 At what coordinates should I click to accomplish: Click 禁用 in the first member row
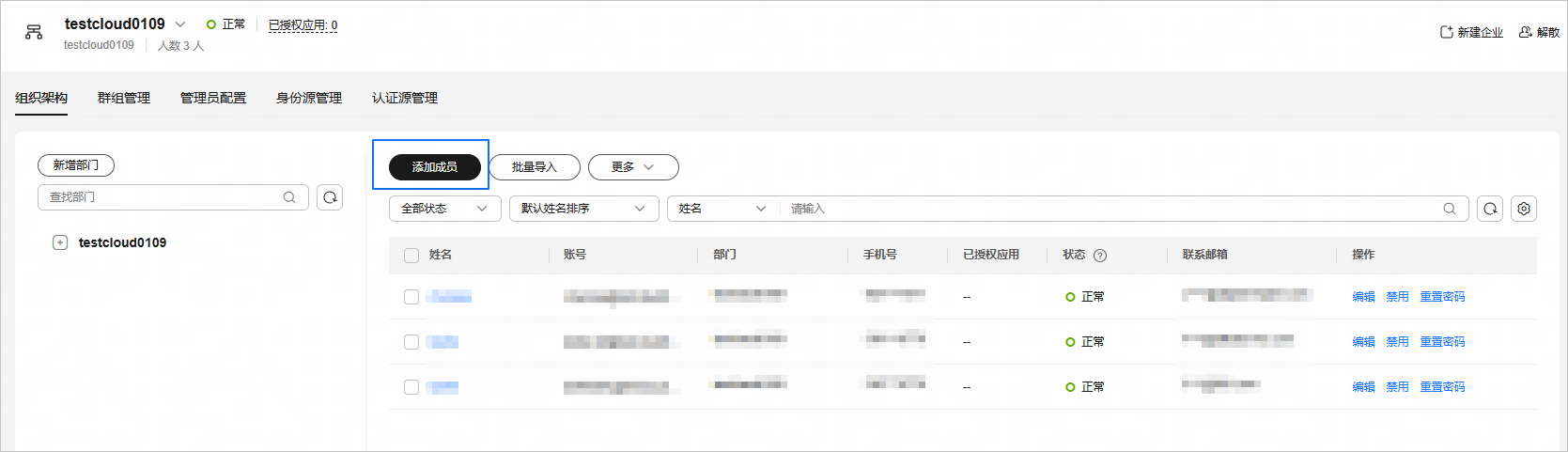[x=1397, y=297]
